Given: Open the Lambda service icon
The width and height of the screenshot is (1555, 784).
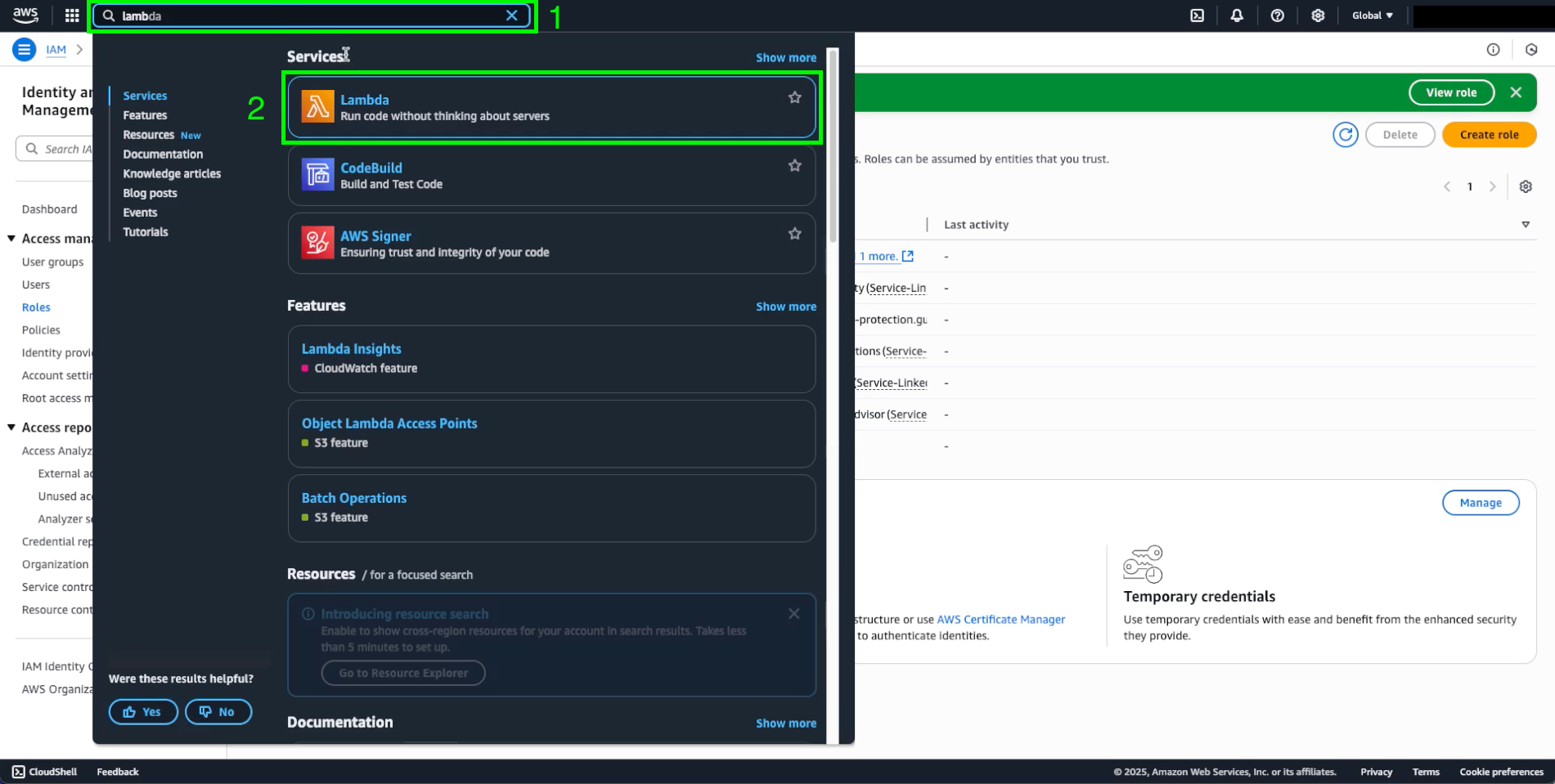Looking at the screenshot, I should point(317,106).
